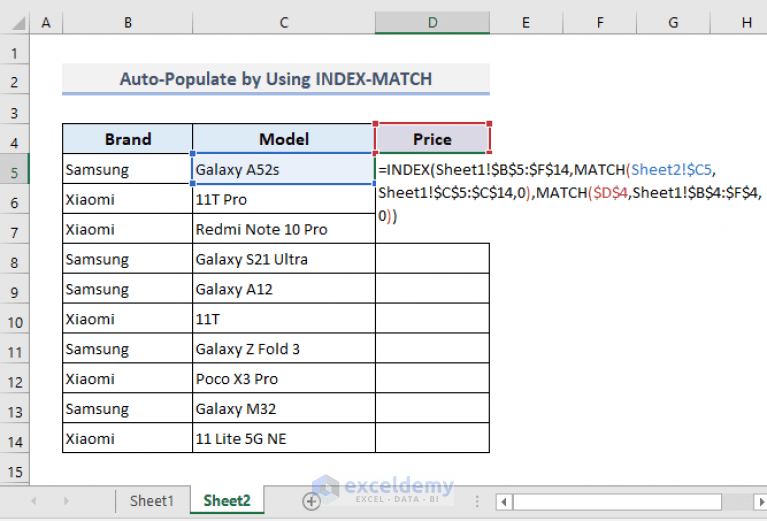
Task: Click the '11T Pro' cell
Action: click(x=284, y=199)
